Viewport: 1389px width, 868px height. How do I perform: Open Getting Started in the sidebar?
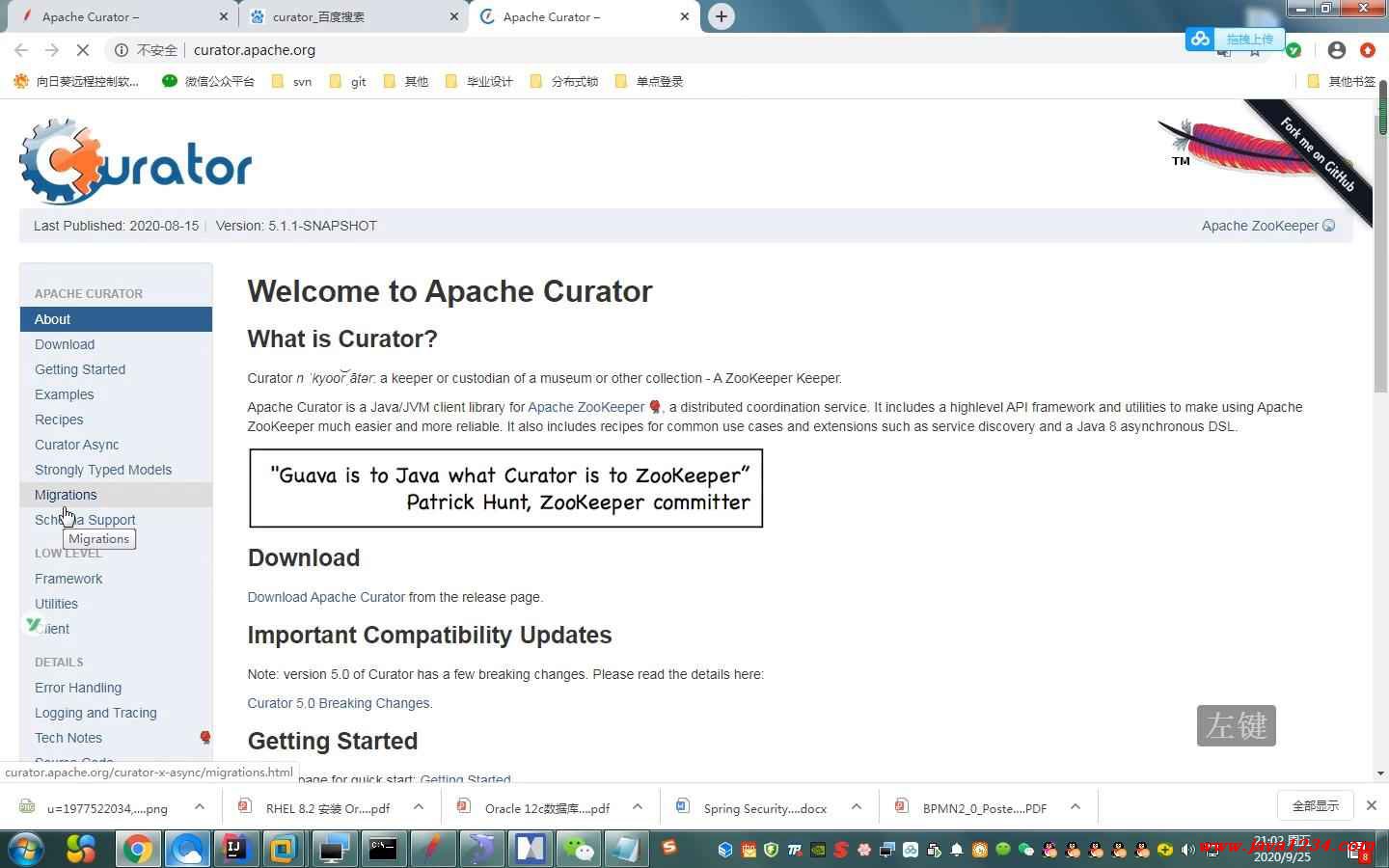80,369
